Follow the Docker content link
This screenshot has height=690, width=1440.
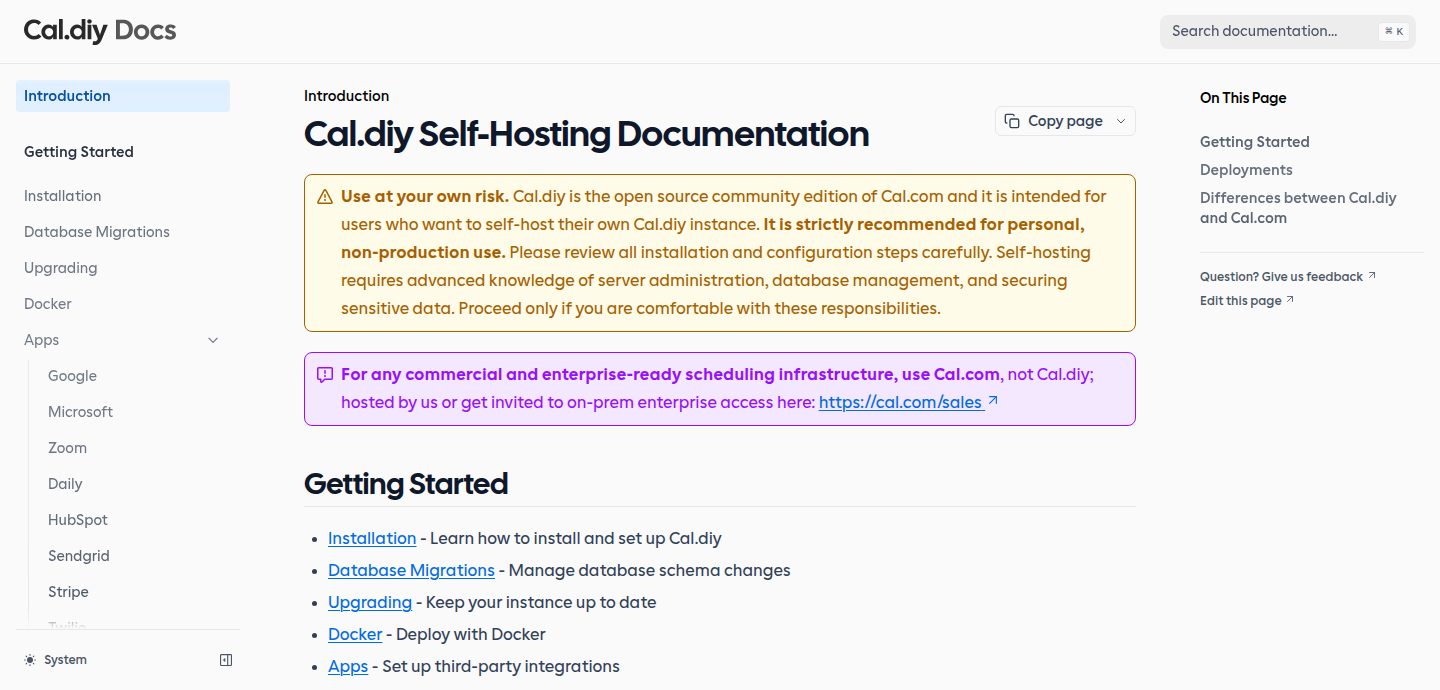[x=355, y=634]
